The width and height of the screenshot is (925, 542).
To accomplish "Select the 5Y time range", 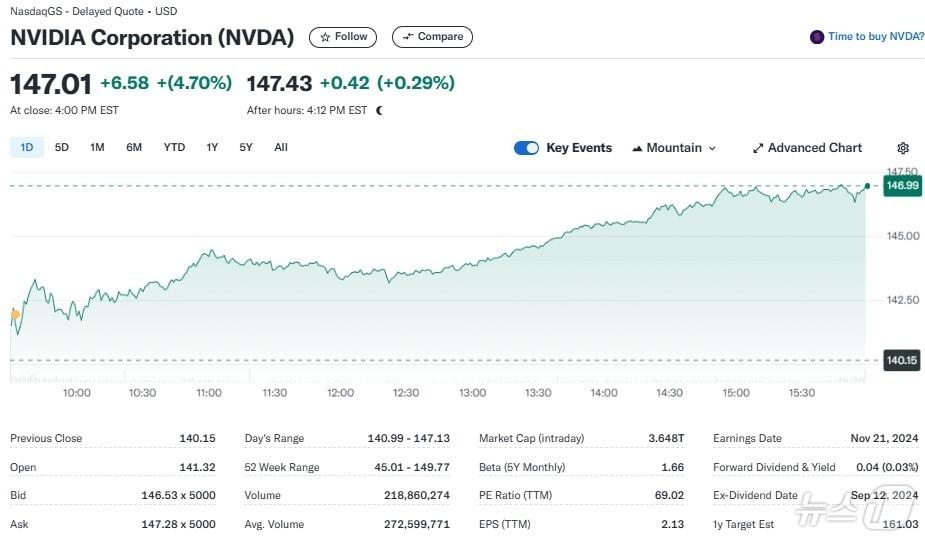I will [x=246, y=147].
